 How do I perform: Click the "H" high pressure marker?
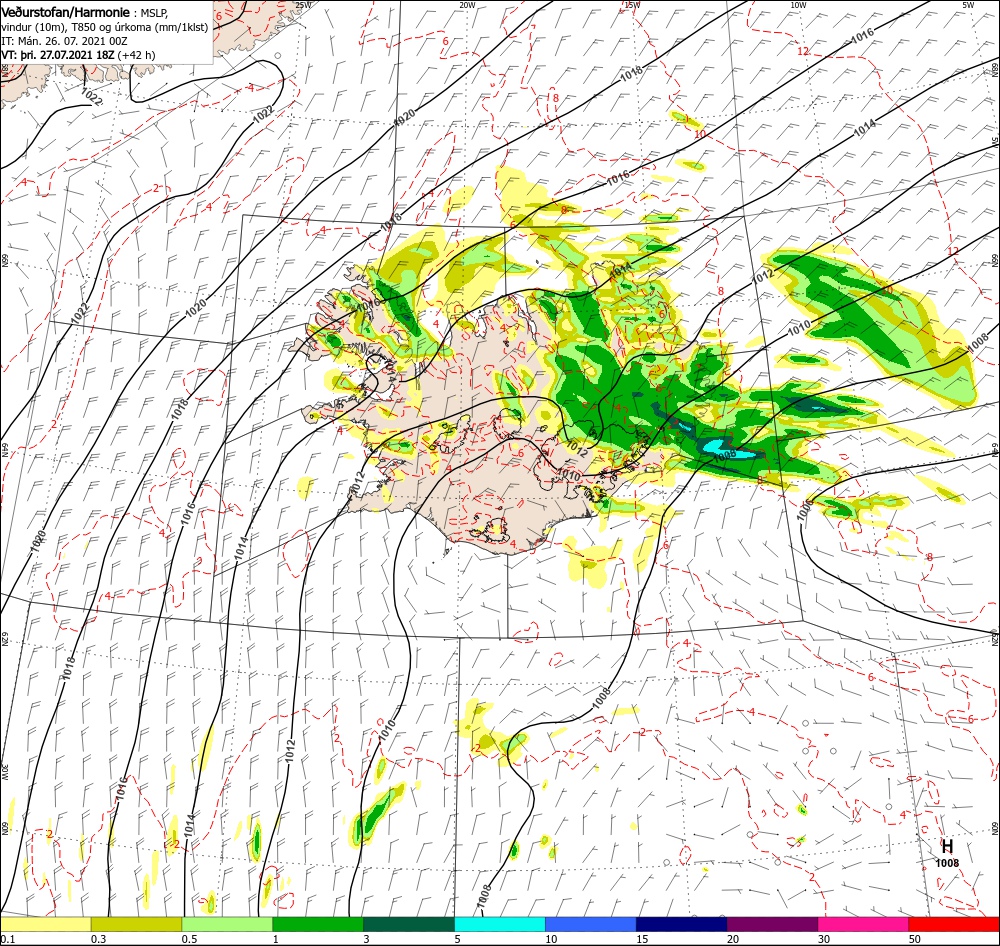coord(947,846)
